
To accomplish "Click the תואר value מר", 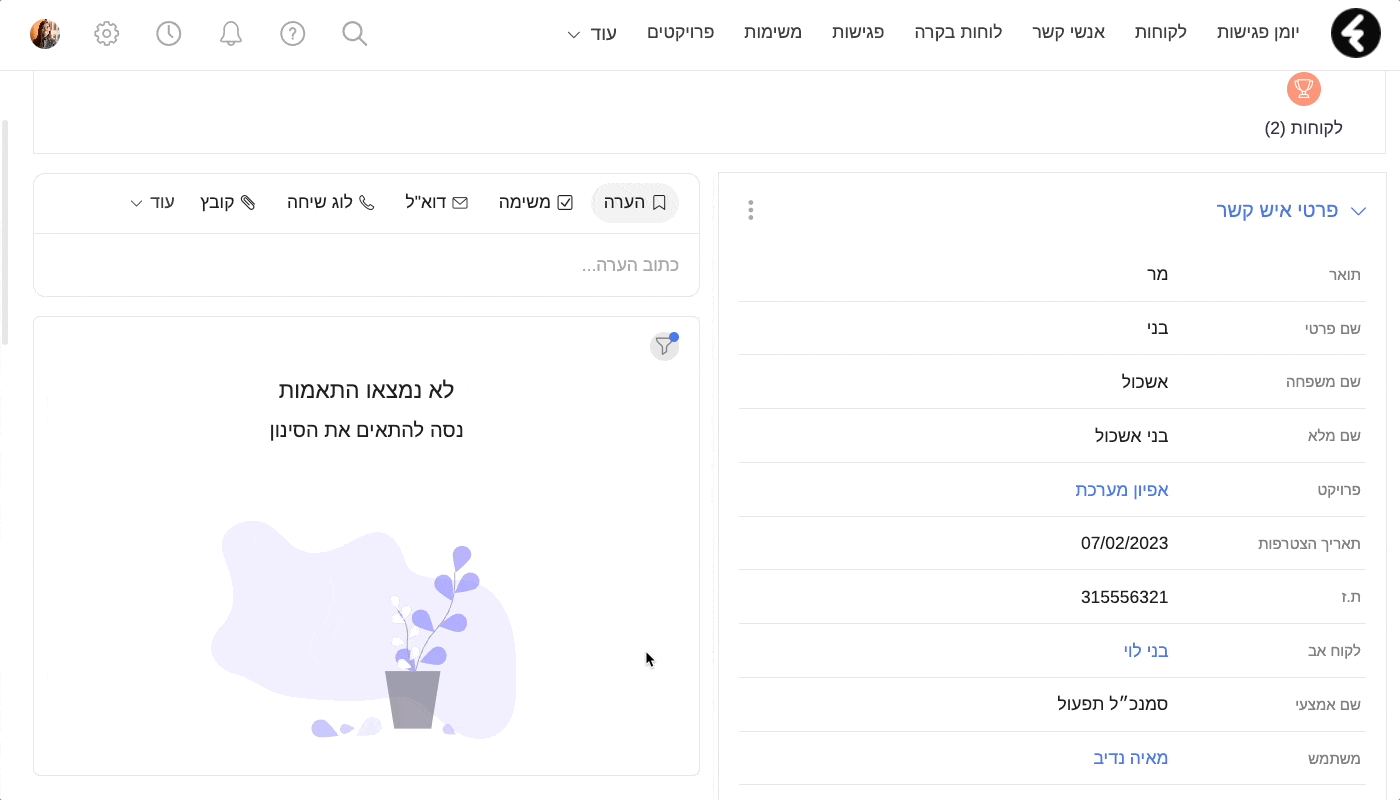I will click(1157, 274).
